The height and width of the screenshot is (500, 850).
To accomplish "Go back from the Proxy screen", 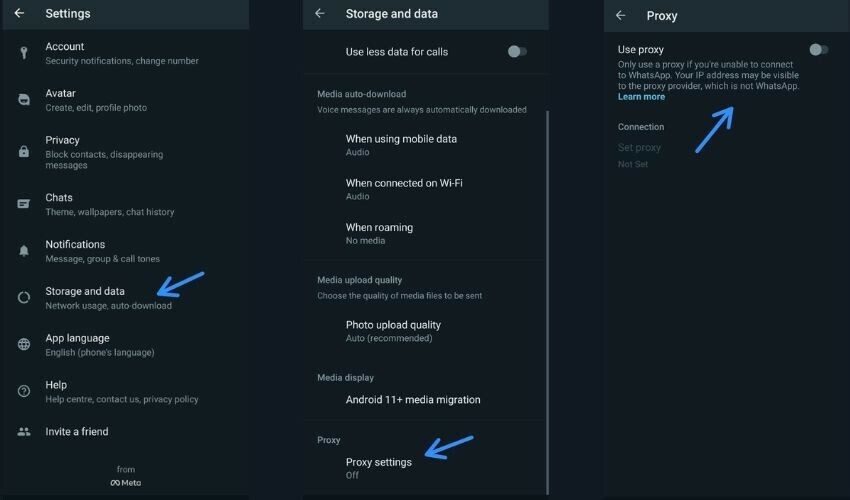I will tap(621, 15).
